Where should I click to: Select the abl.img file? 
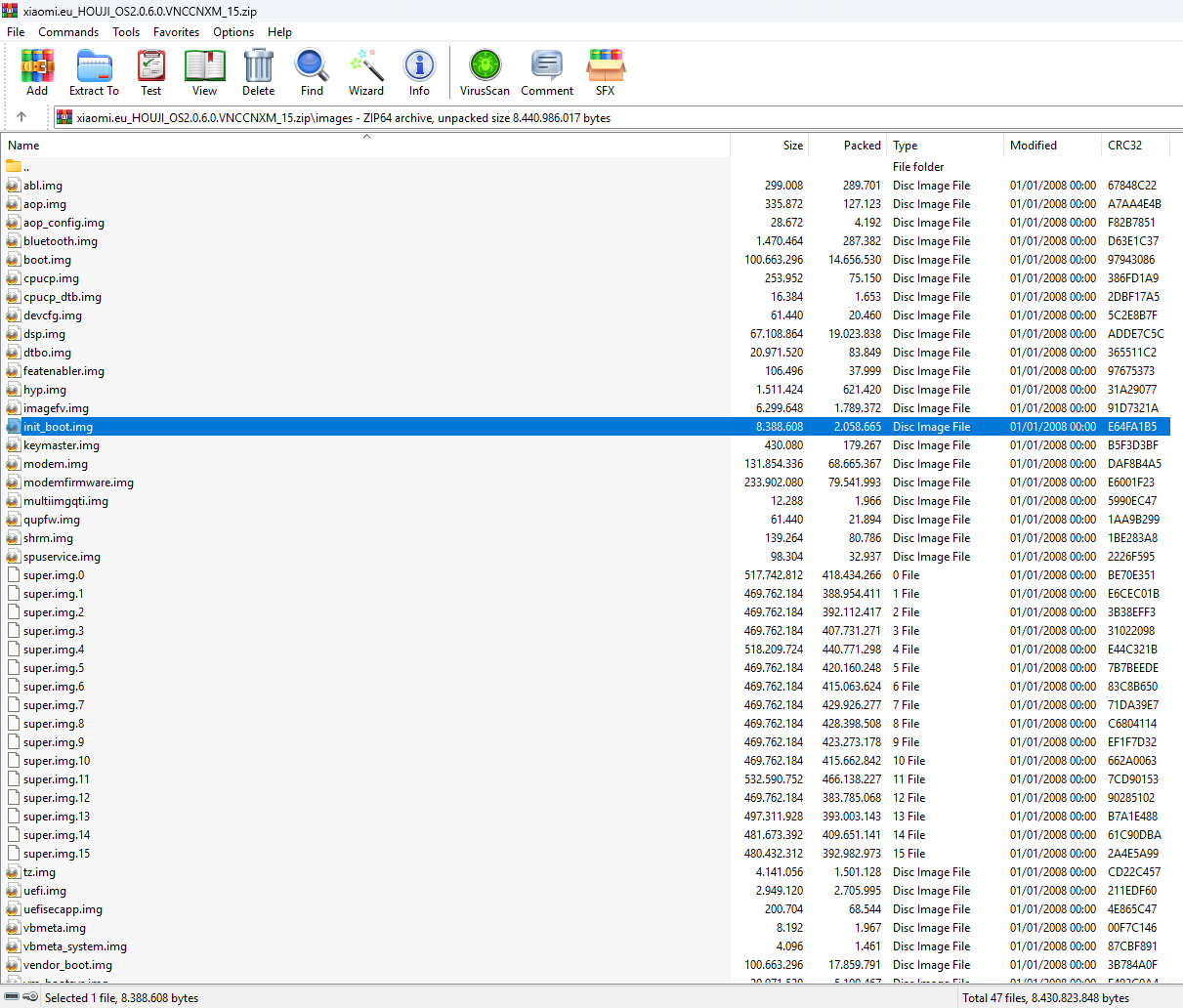click(43, 186)
